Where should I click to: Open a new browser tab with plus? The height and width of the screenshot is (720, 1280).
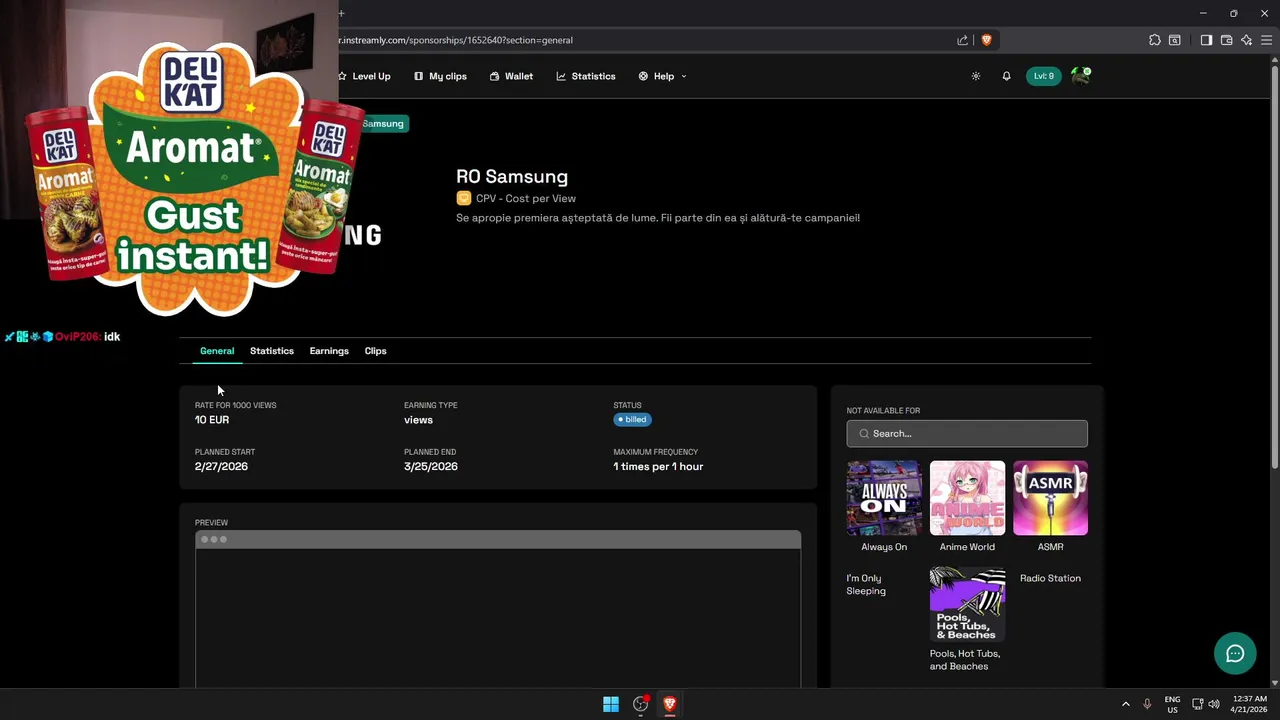pos(341,13)
